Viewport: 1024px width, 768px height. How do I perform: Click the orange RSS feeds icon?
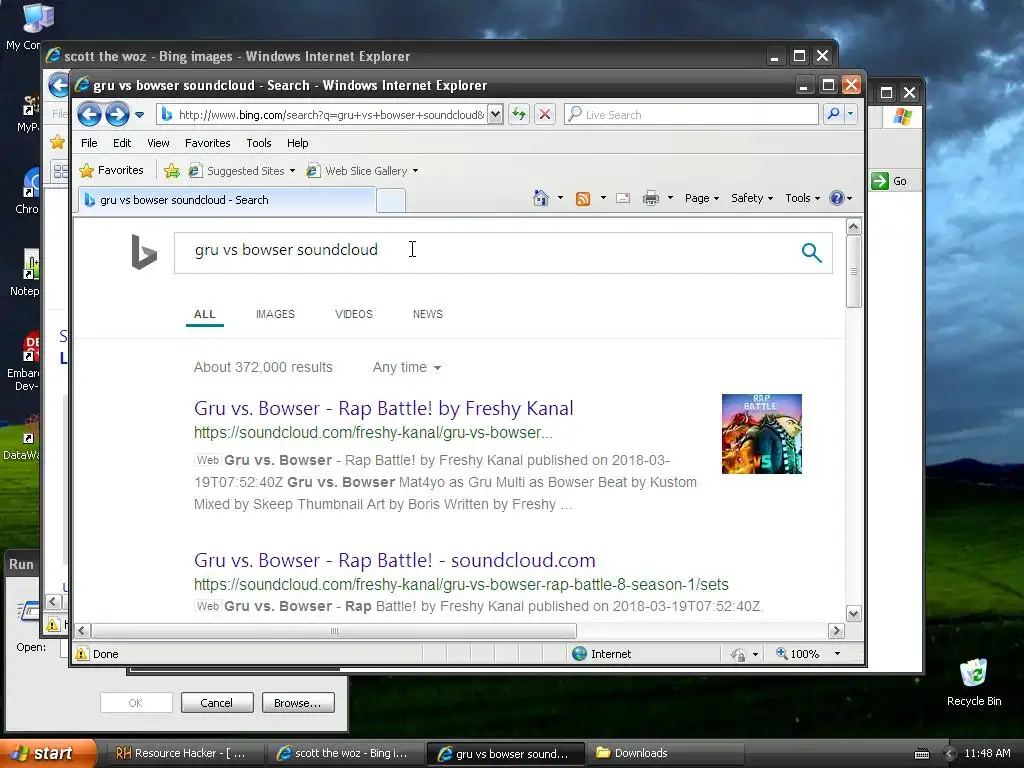(x=583, y=199)
